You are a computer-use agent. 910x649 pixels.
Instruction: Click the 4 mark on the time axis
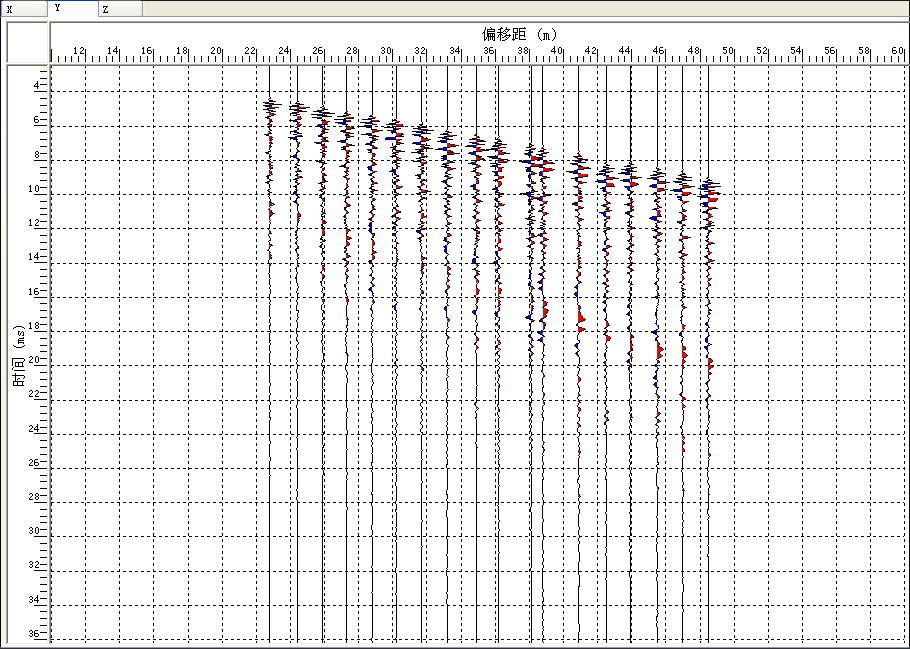(x=38, y=85)
